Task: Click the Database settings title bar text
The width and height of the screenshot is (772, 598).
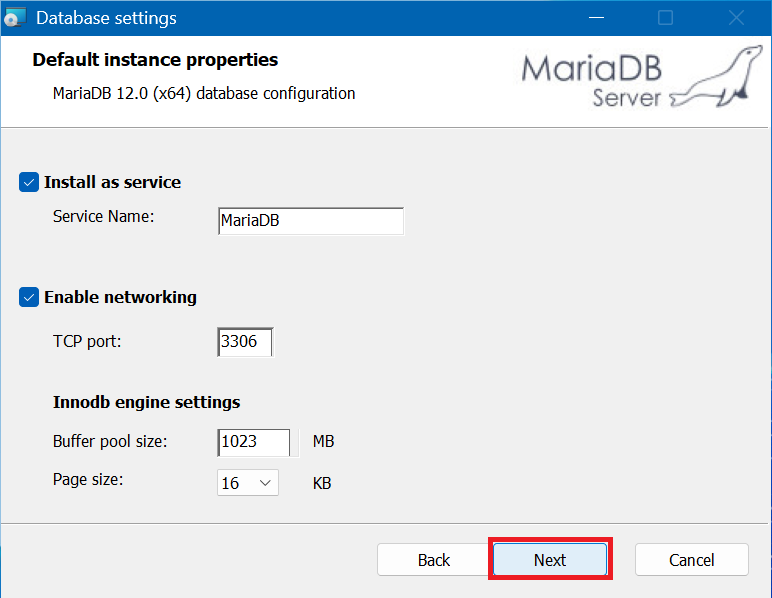Action: (106, 18)
